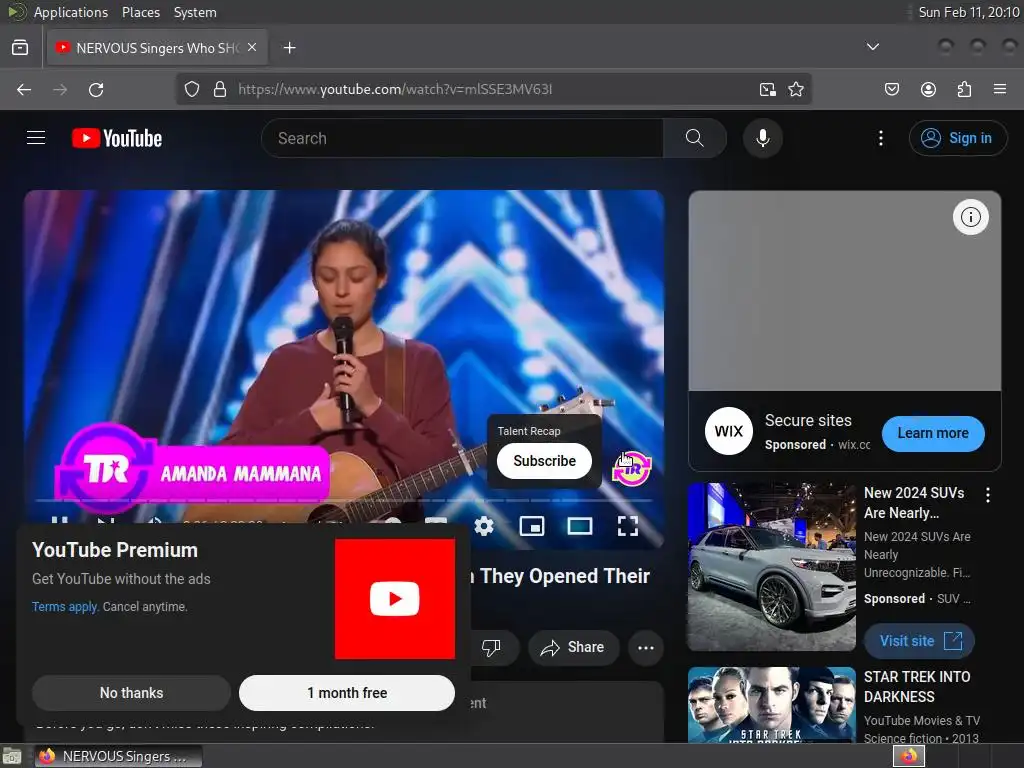The image size is (1024, 768).
Task: Open the Terms apply link
Action: click(65, 607)
